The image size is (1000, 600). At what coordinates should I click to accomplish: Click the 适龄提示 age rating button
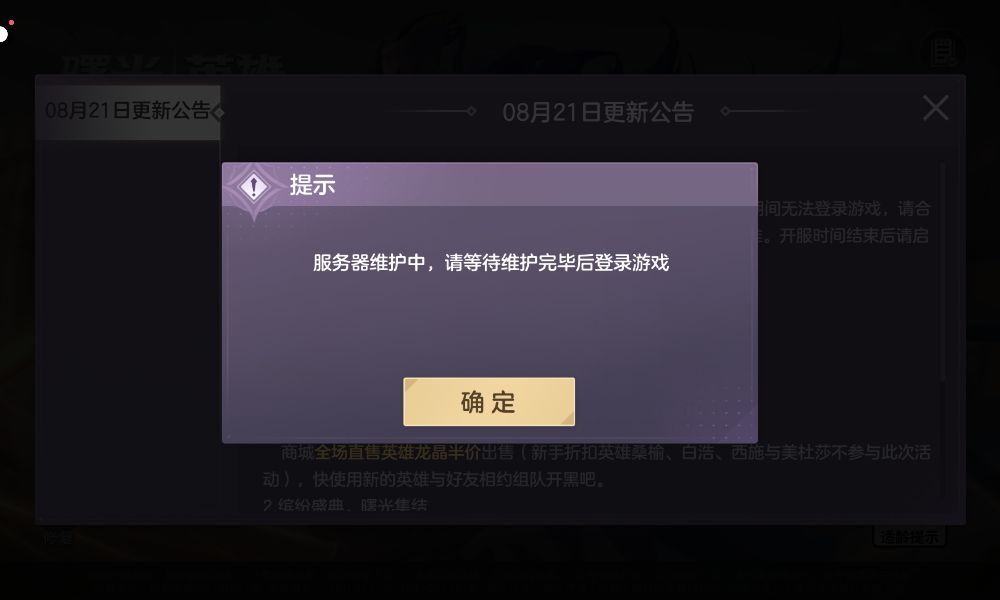(909, 537)
